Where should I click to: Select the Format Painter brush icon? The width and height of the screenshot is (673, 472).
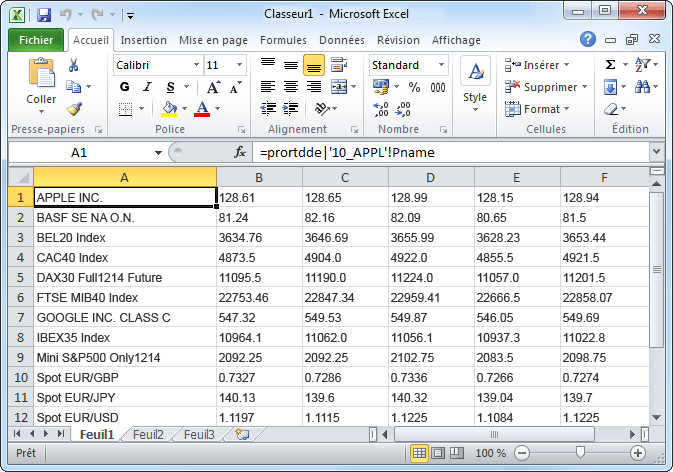[x=74, y=109]
